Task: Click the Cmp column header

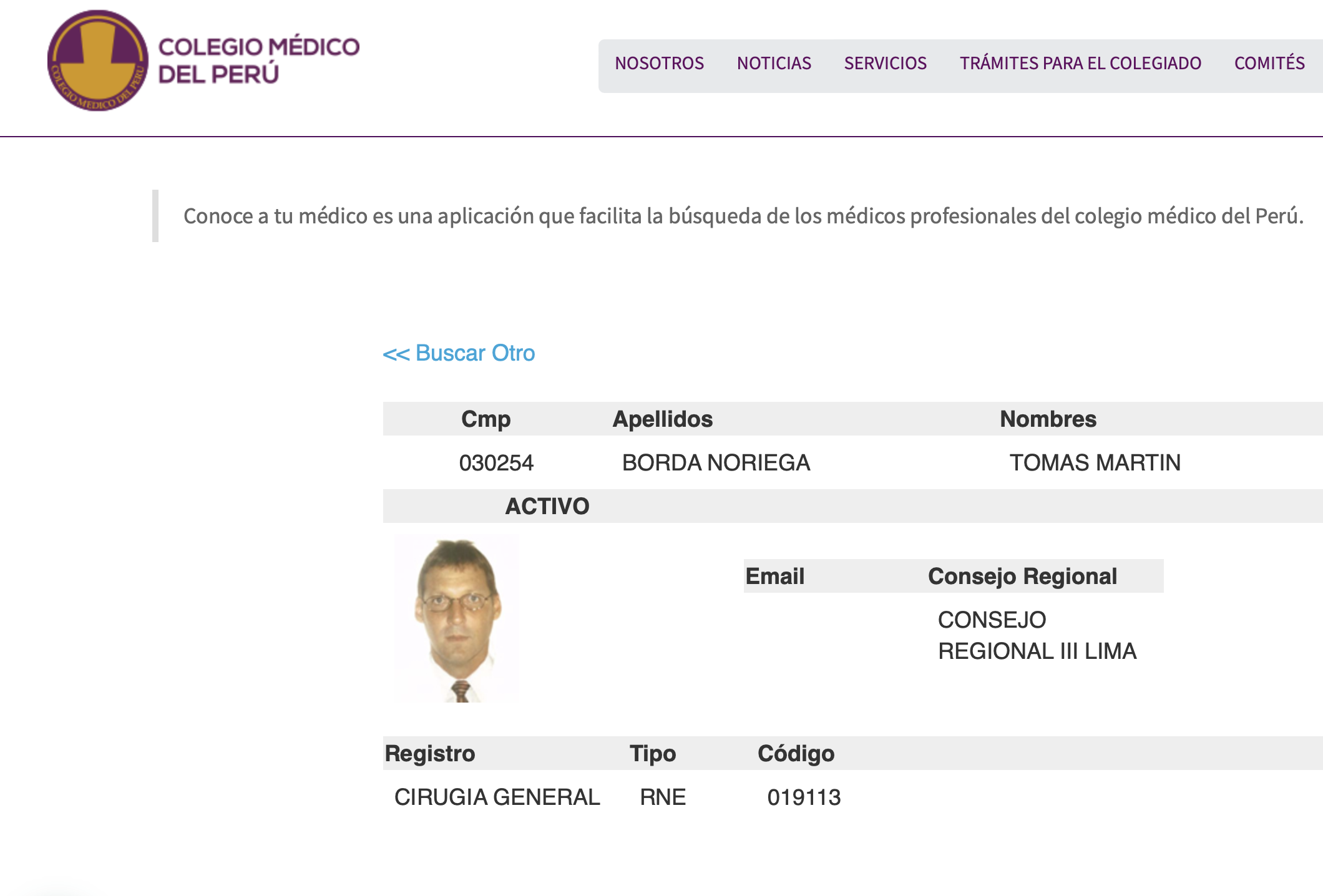Action: pyautogui.click(x=486, y=419)
